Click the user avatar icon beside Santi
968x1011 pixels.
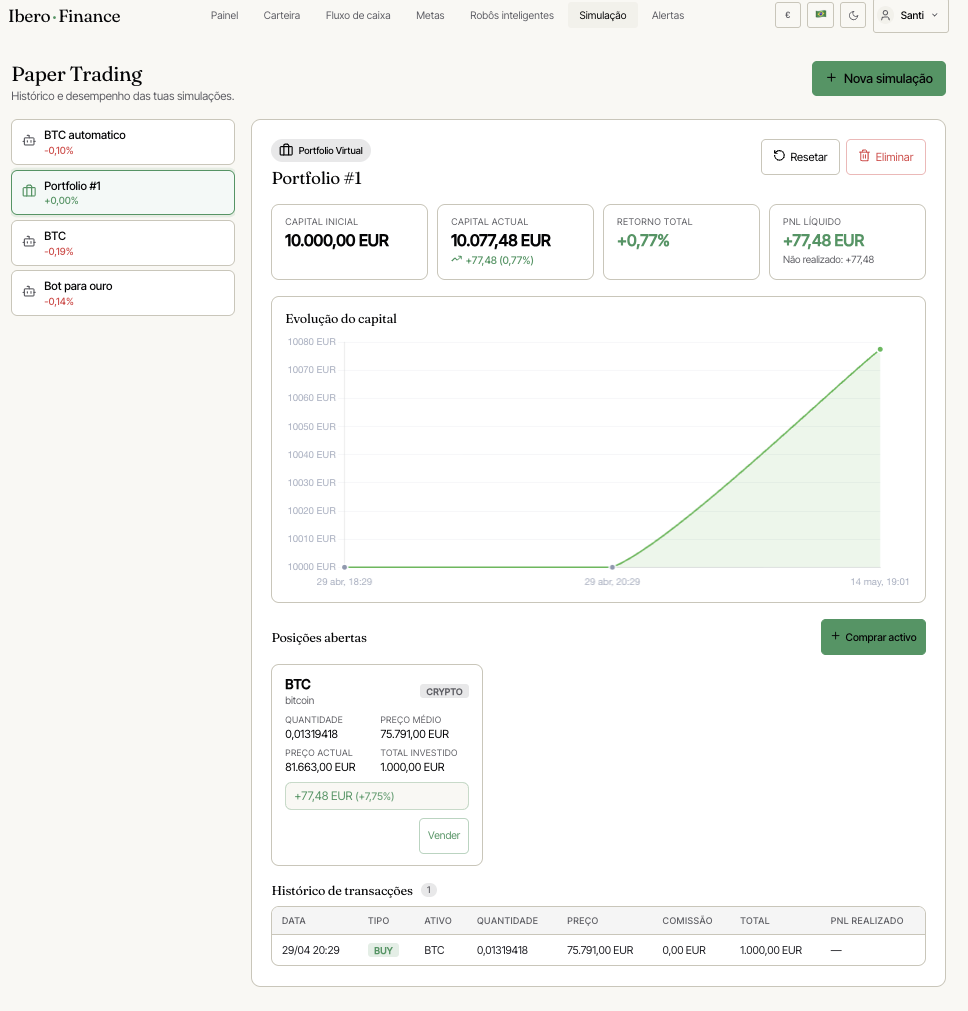click(885, 15)
